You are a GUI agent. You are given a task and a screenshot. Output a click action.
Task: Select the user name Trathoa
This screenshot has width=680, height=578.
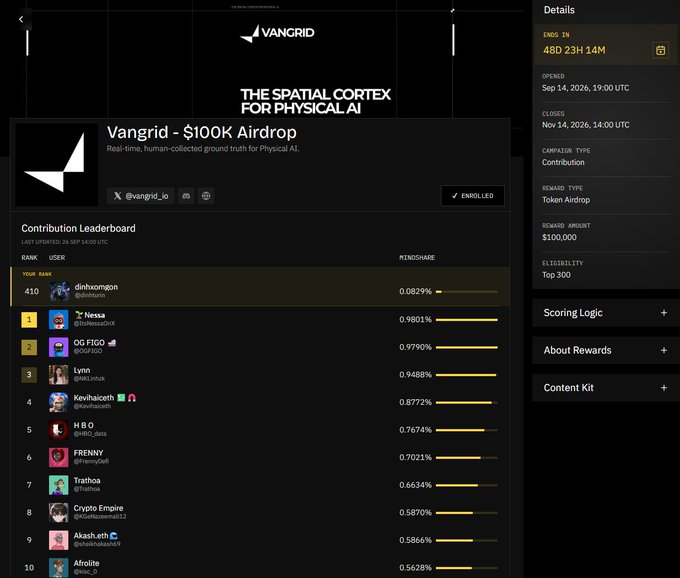tap(87, 480)
